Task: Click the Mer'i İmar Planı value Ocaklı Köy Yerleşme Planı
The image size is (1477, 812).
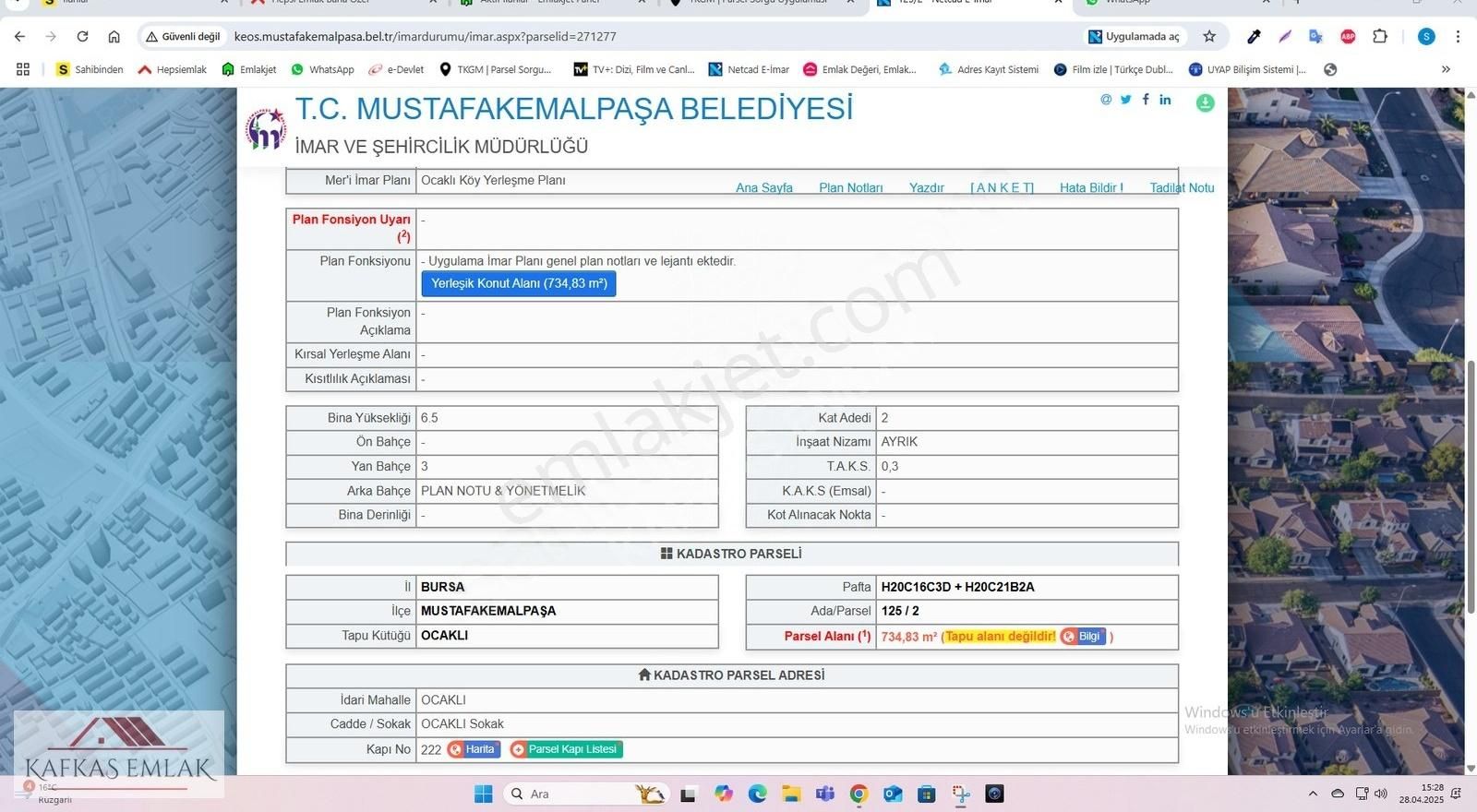Action: point(493,180)
